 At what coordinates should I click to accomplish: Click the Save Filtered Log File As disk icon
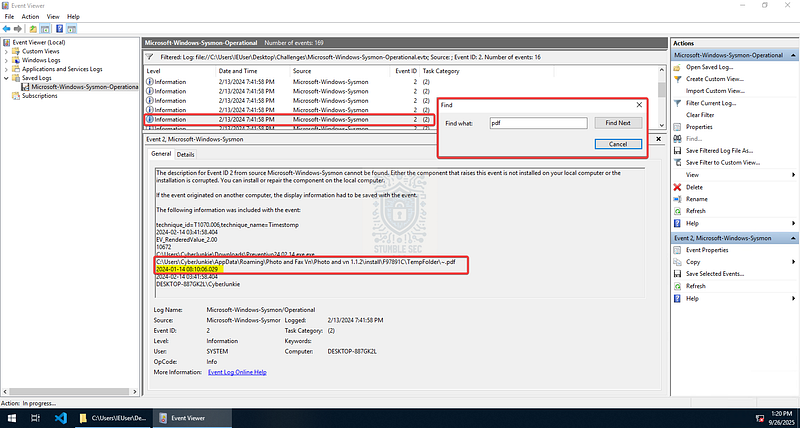click(x=677, y=150)
